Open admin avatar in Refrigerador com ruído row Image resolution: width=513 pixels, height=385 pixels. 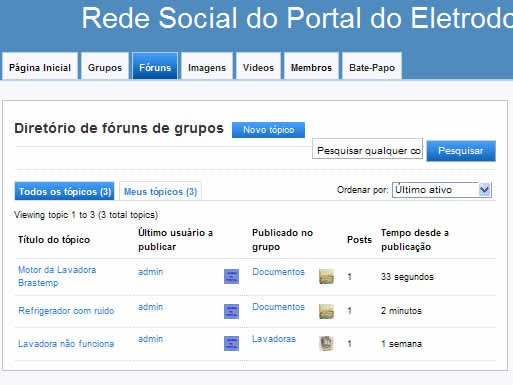click(231, 311)
